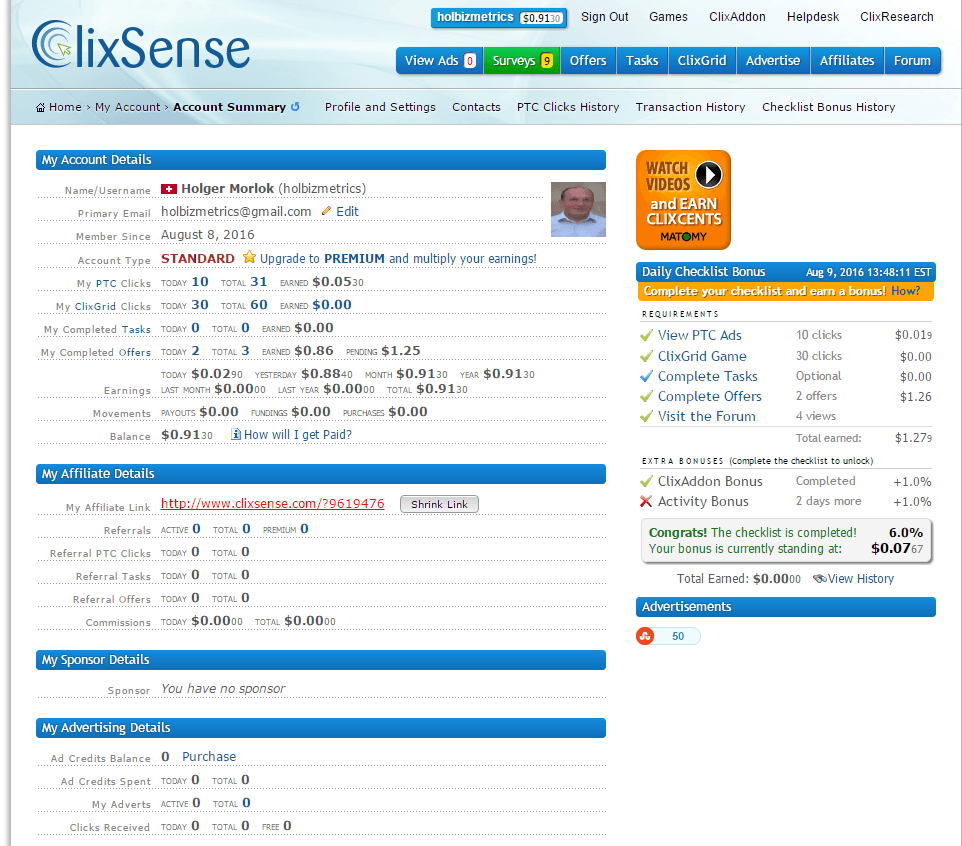Image resolution: width=962 pixels, height=846 pixels.
Task: Go to the Offers tab
Action: [588, 61]
